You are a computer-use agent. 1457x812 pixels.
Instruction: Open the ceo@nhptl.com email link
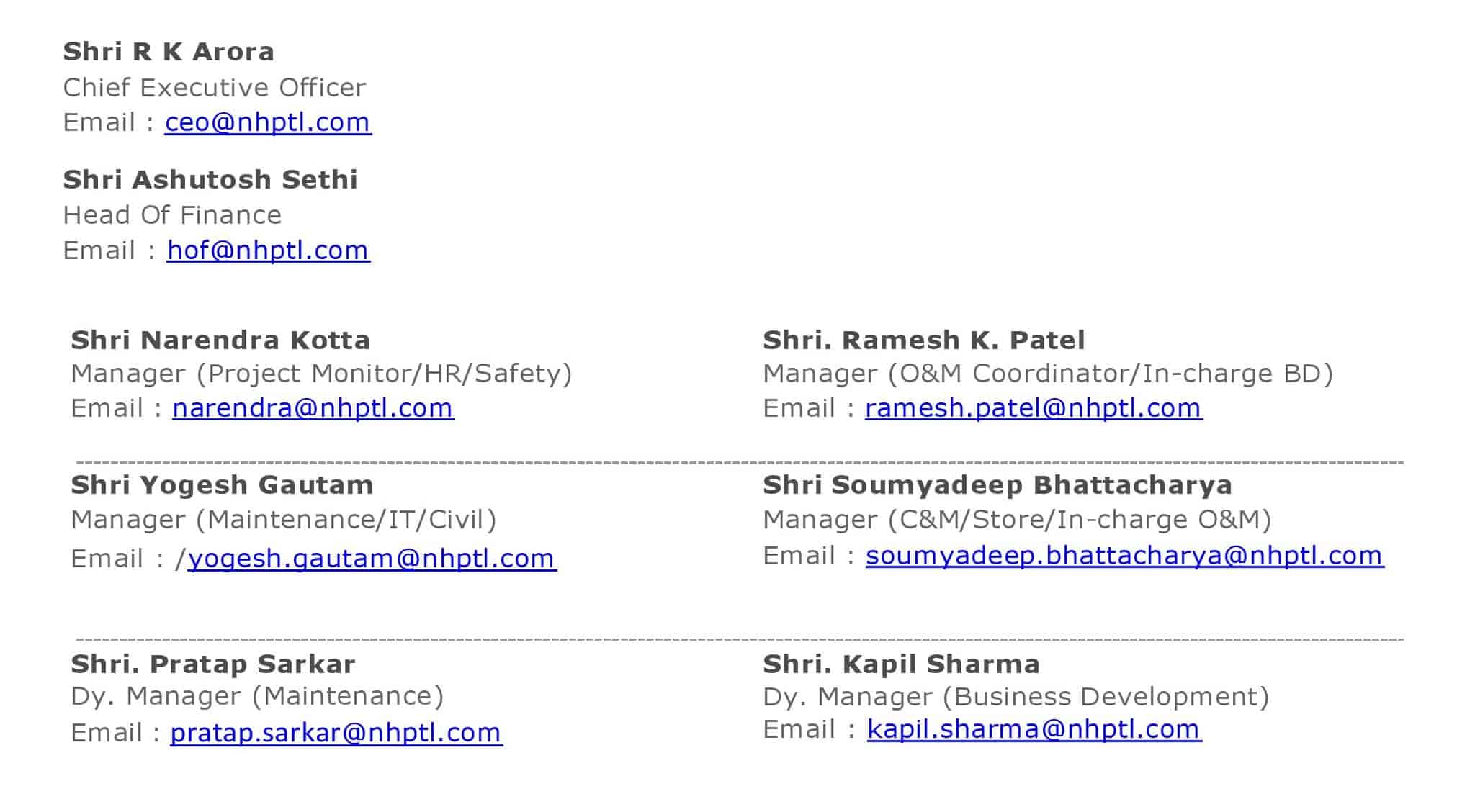coord(268,122)
